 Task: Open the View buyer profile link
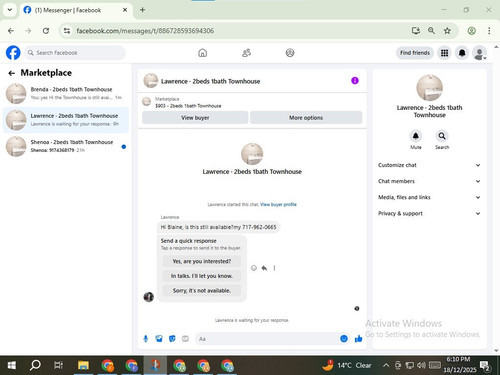click(x=278, y=204)
